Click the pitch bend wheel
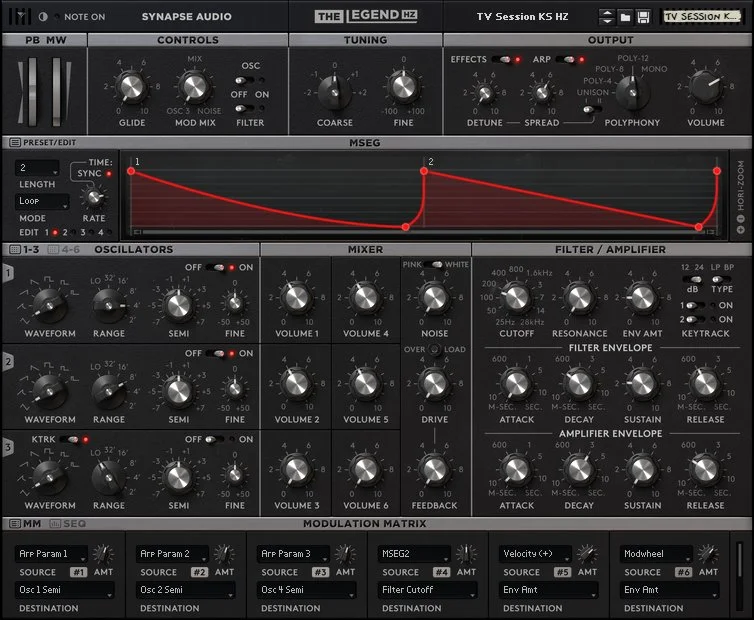The width and height of the screenshot is (754, 620). tap(32, 91)
